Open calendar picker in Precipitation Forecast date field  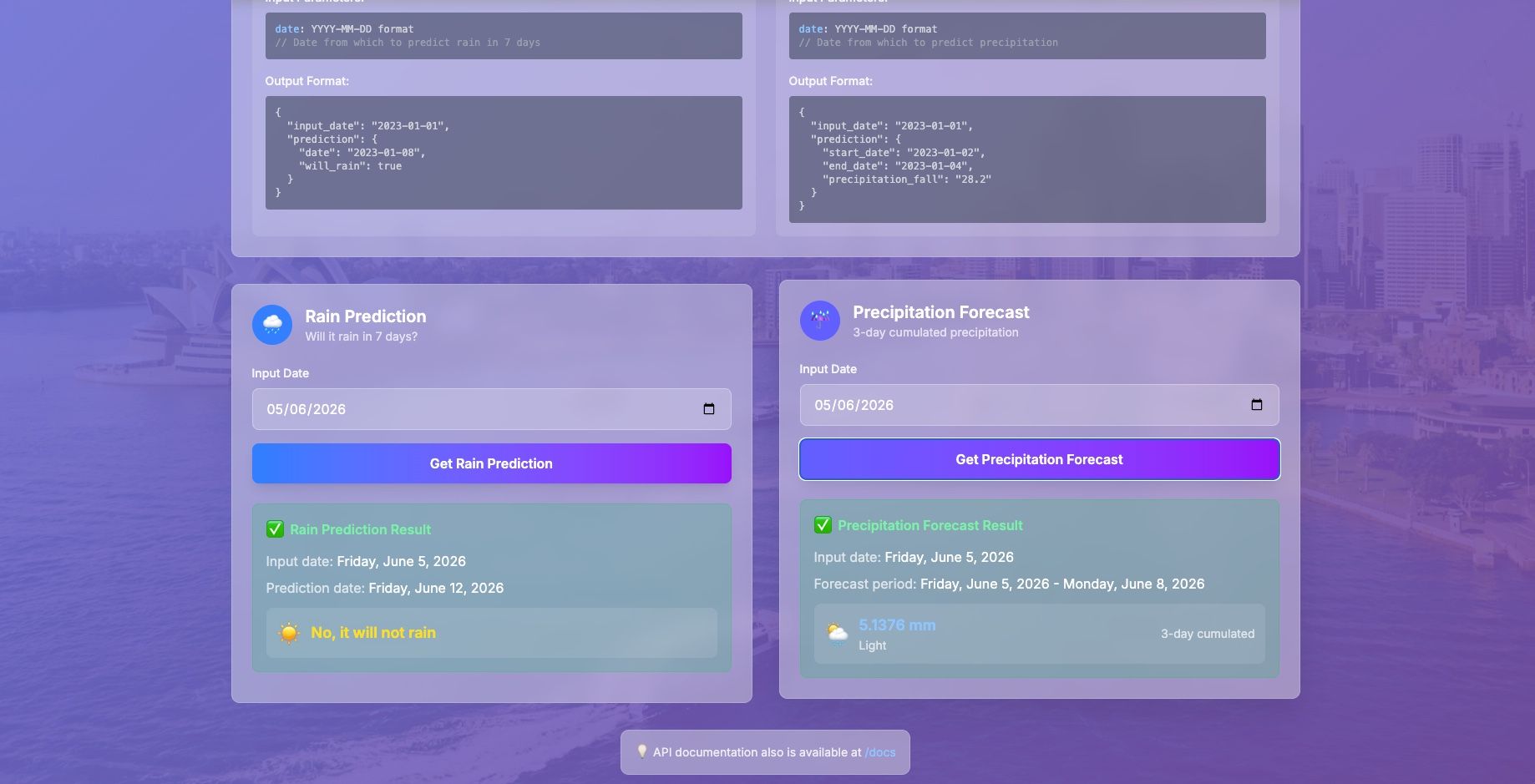tap(1257, 405)
